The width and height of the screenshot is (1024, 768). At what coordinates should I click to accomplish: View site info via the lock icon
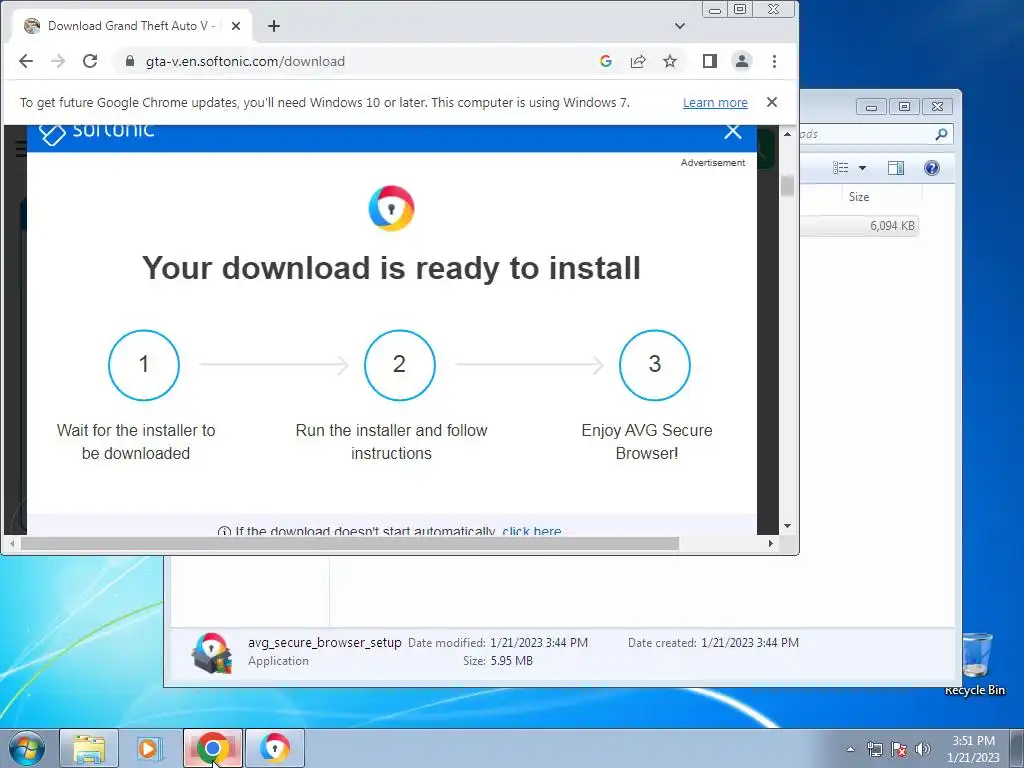click(130, 61)
